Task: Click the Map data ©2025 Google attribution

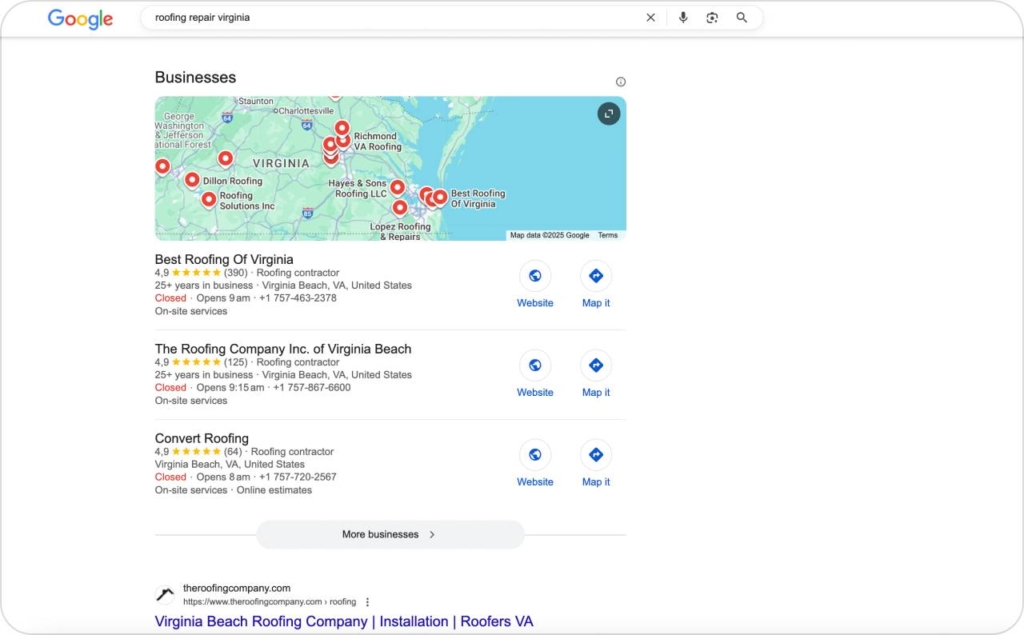Action: [x=549, y=235]
